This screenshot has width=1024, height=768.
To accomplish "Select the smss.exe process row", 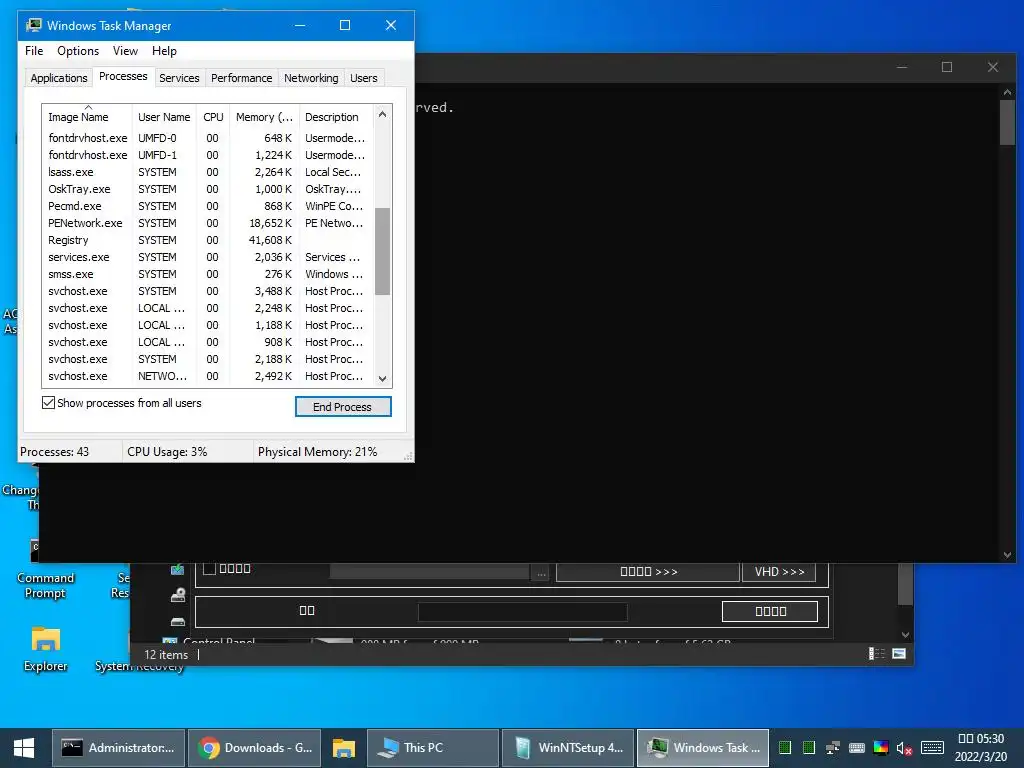I will point(208,274).
